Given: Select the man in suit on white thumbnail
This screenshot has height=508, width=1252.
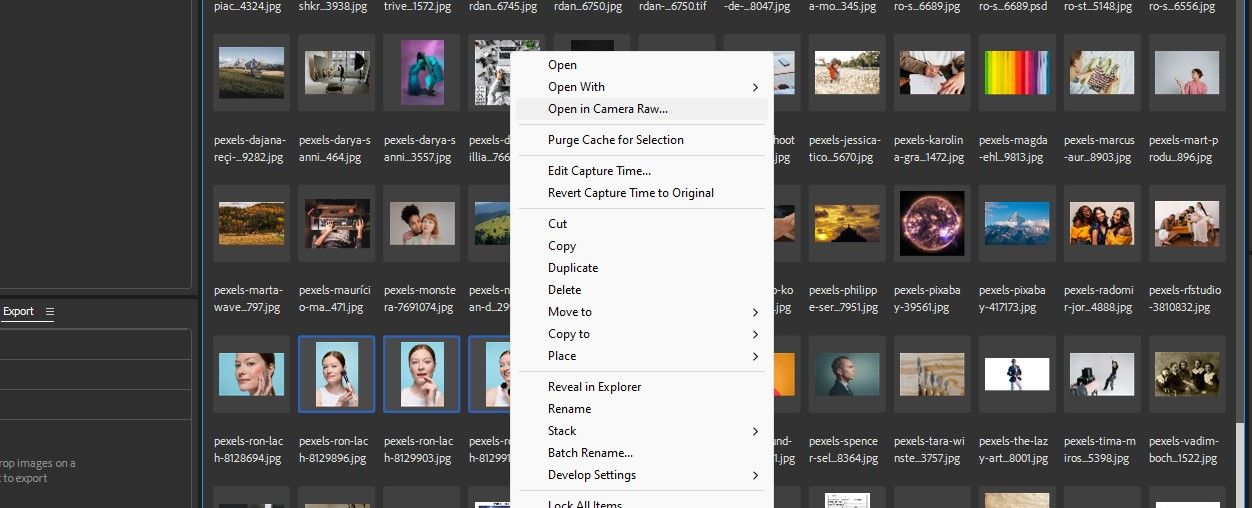Looking at the screenshot, I should coord(1016,374).
